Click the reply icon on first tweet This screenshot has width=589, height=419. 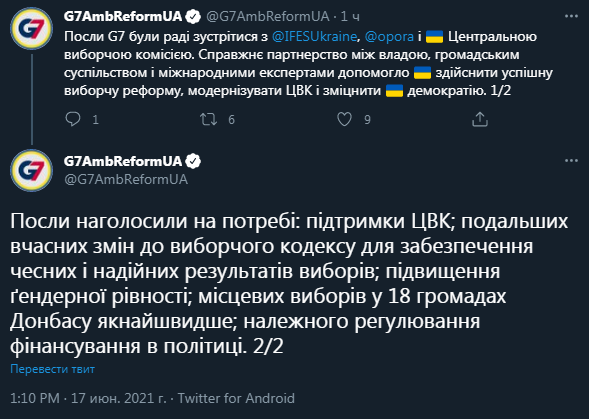pyautogui.click(x=73, y=119)
